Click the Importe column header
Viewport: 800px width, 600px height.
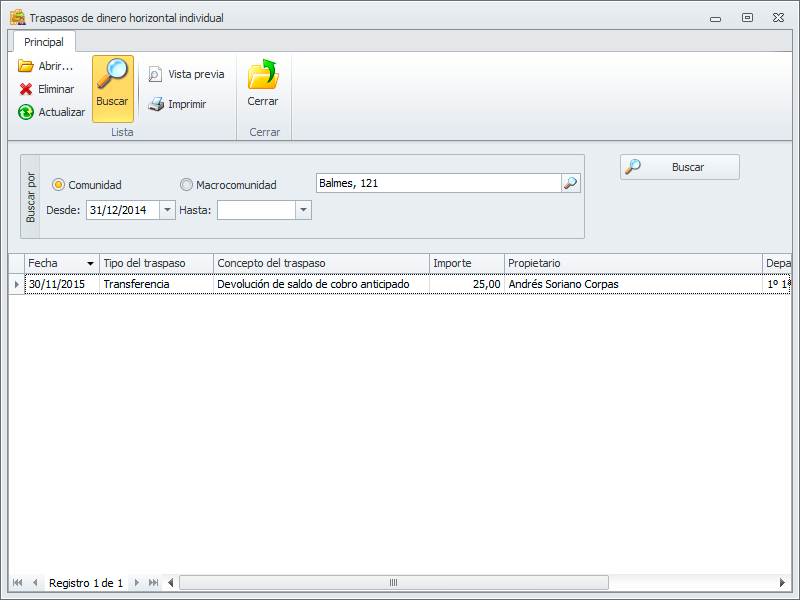click(466, 263)
